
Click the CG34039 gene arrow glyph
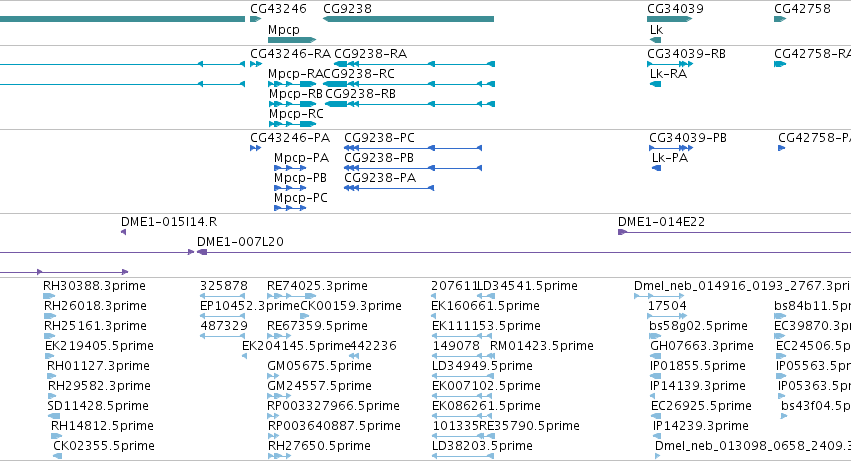click(670, 19)
